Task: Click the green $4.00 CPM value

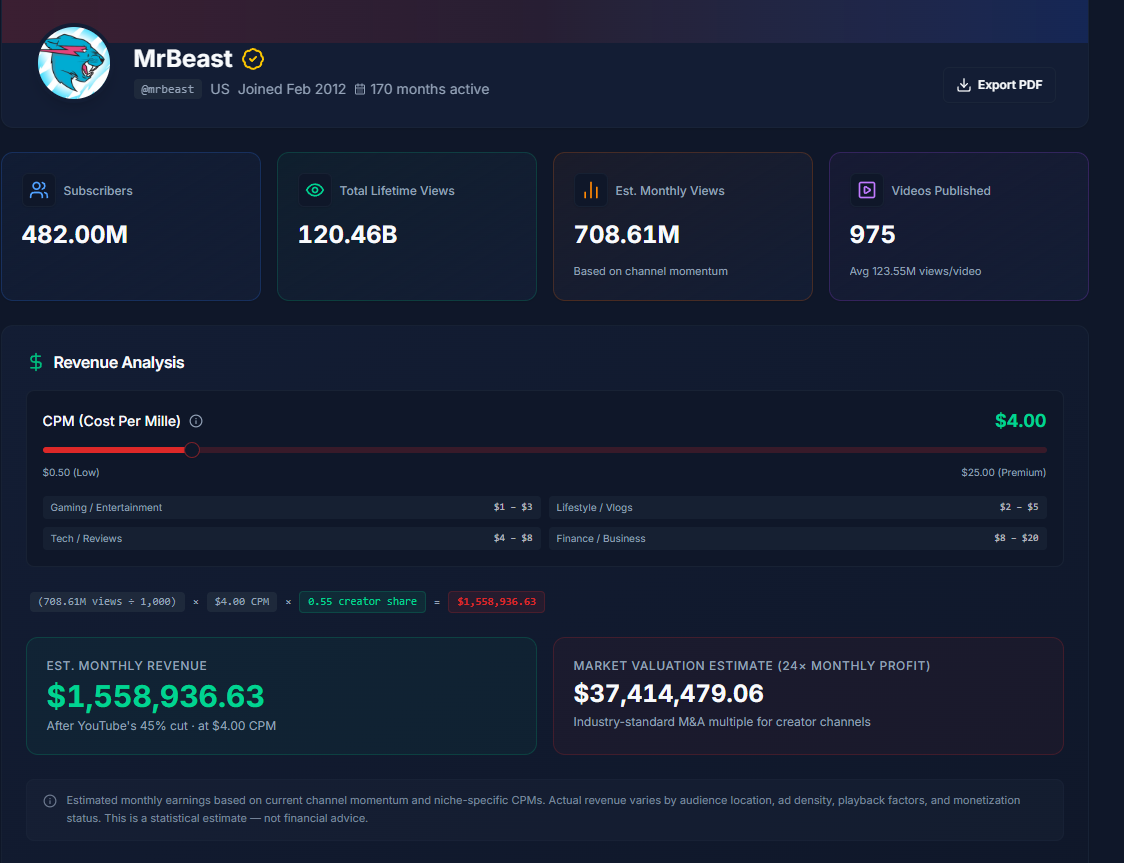Action: click(x=1020, y=421)
